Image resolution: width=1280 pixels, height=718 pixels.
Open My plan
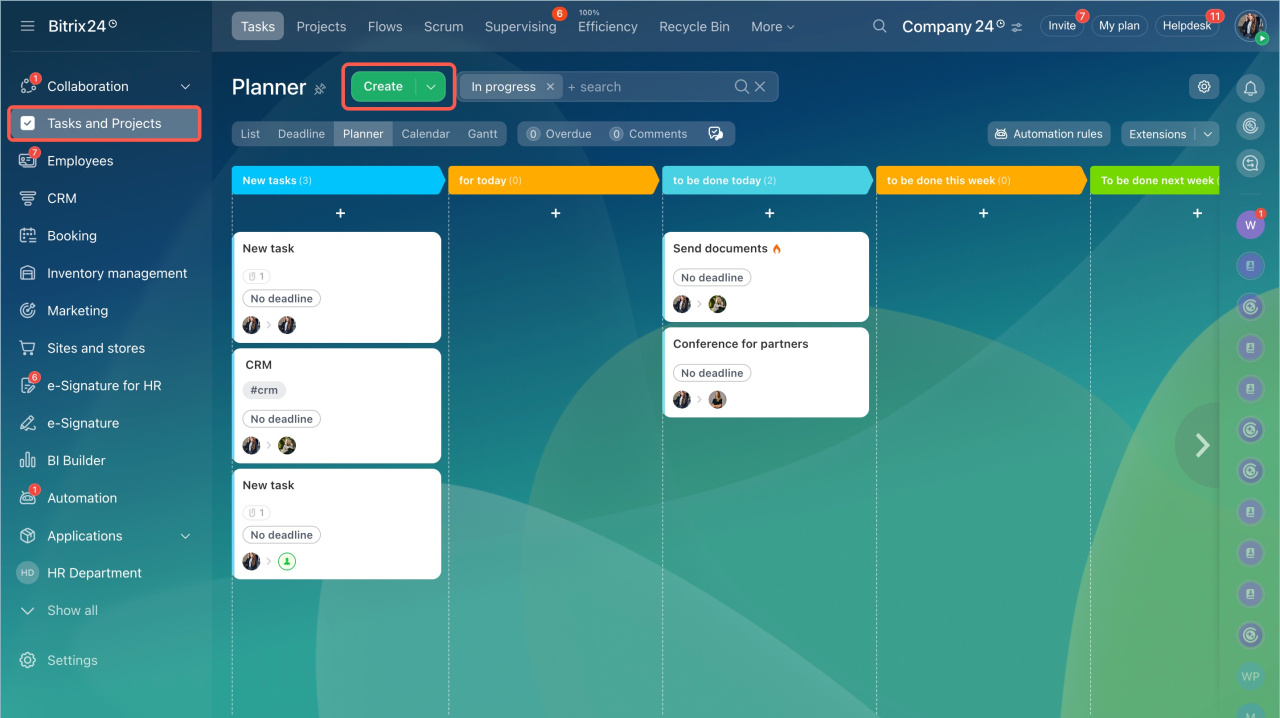click(1119, 26)
